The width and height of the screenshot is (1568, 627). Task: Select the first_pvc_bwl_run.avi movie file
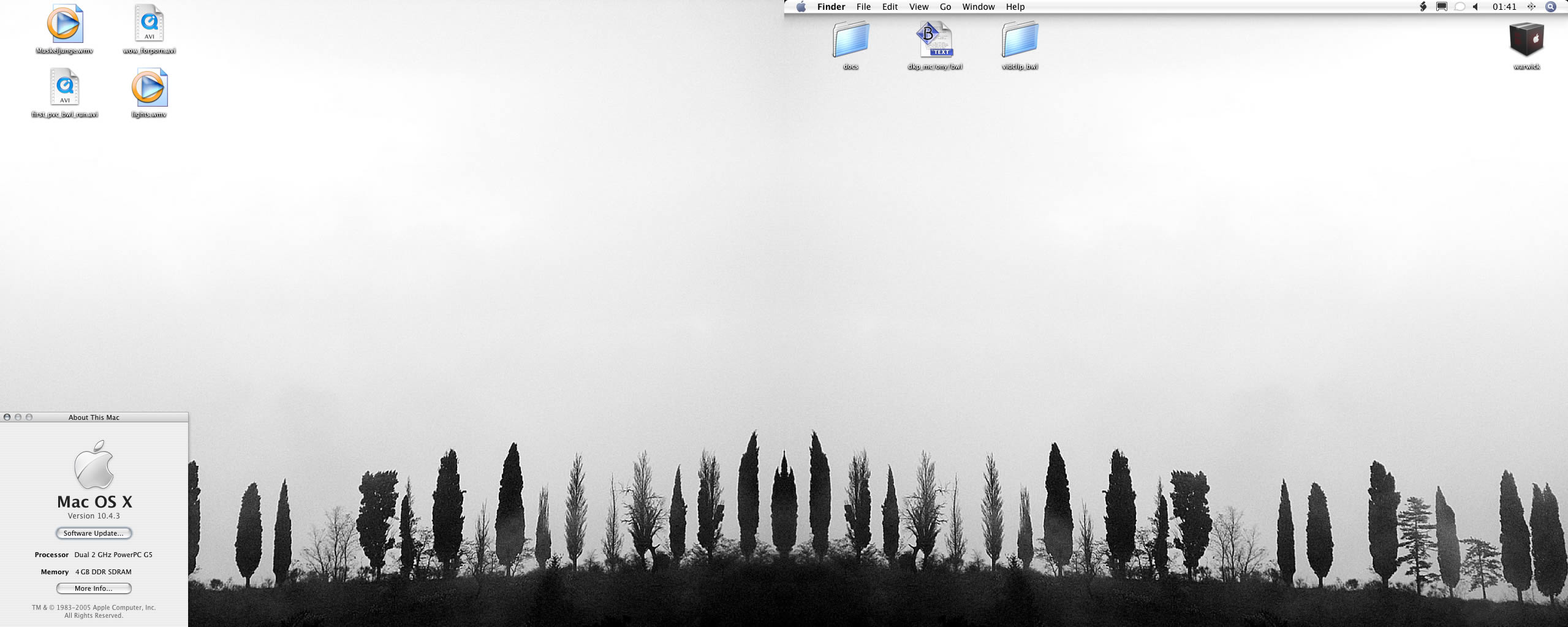[x=65, y=88]
